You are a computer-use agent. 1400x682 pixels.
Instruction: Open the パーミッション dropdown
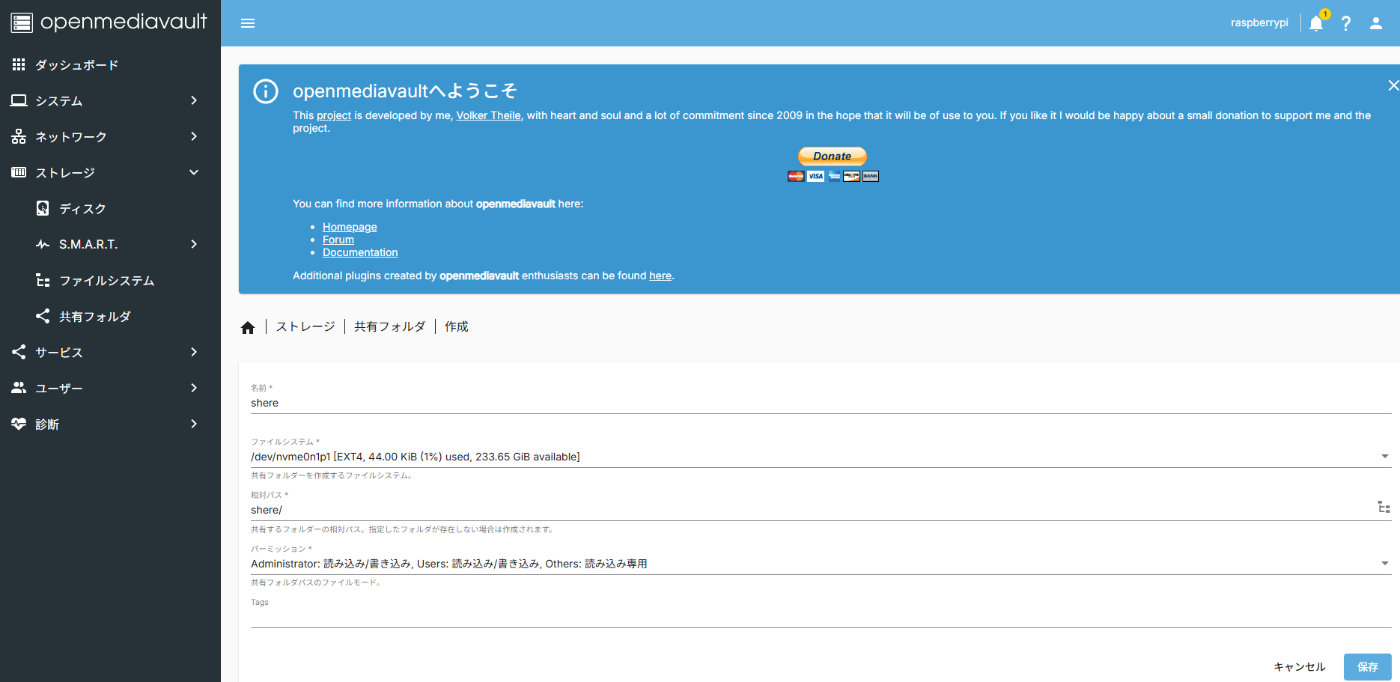click(820, 563)
